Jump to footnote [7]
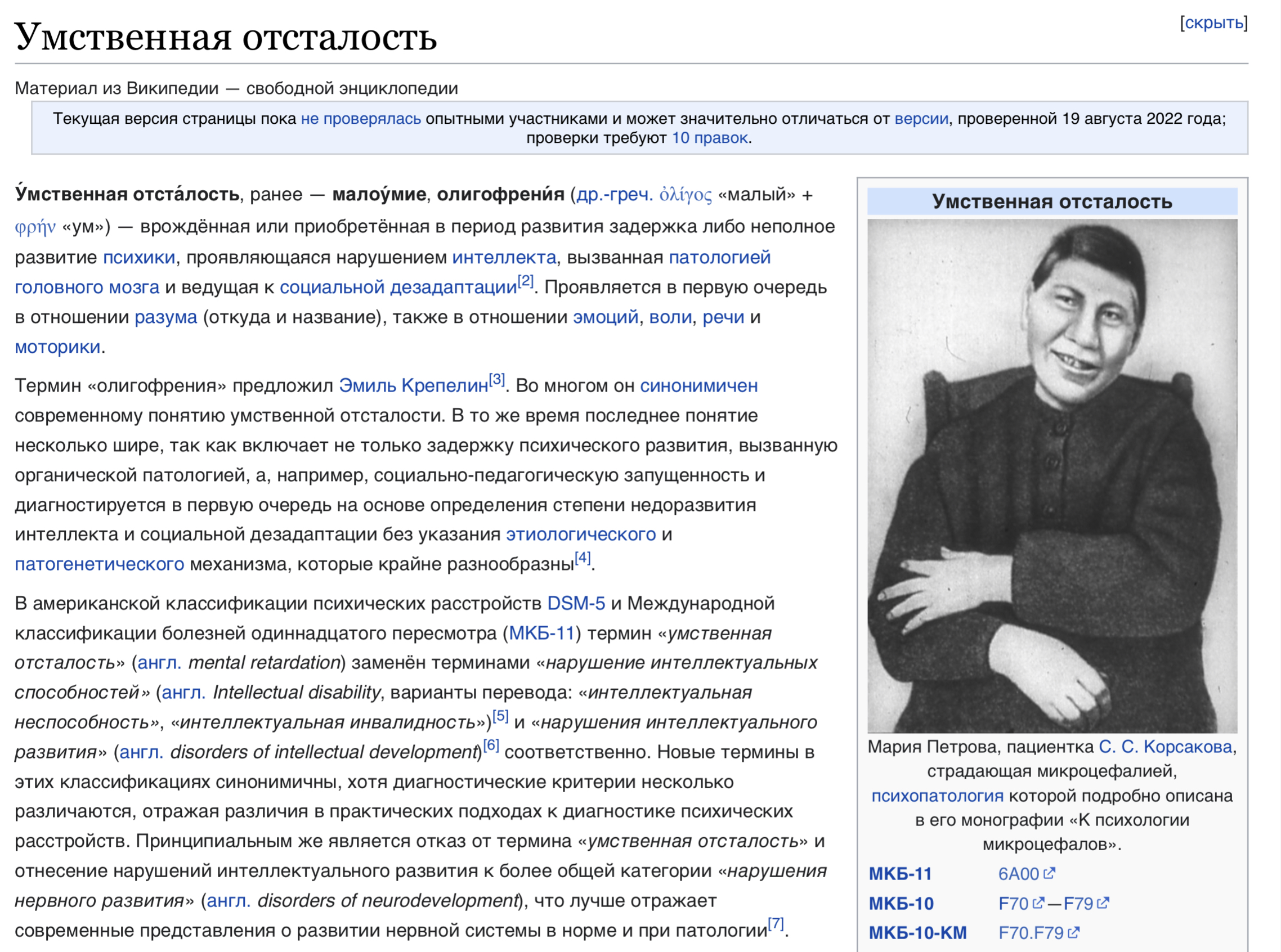1281x952 pixels. [x=776, y=924]
